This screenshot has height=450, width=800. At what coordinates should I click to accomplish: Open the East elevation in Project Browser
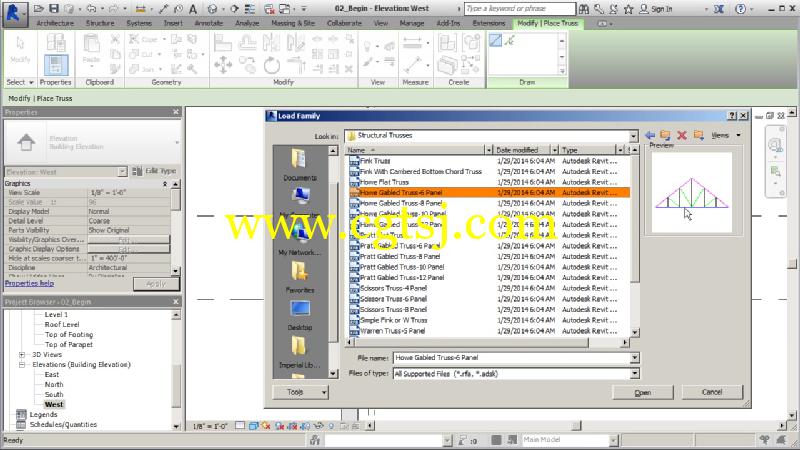point(52,374)
